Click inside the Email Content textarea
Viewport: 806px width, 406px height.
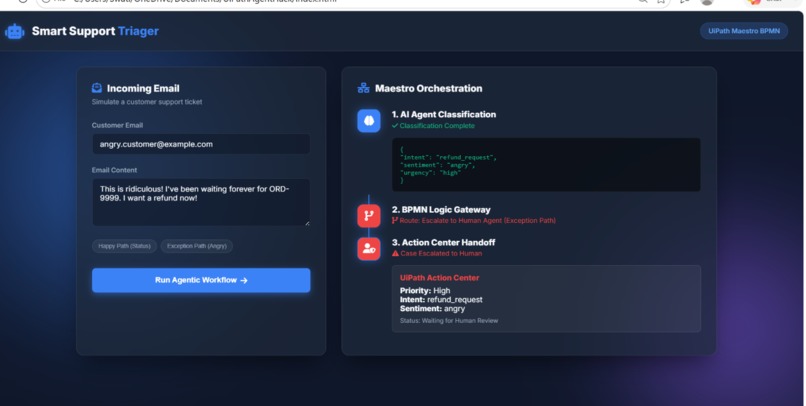click(201, 202)
